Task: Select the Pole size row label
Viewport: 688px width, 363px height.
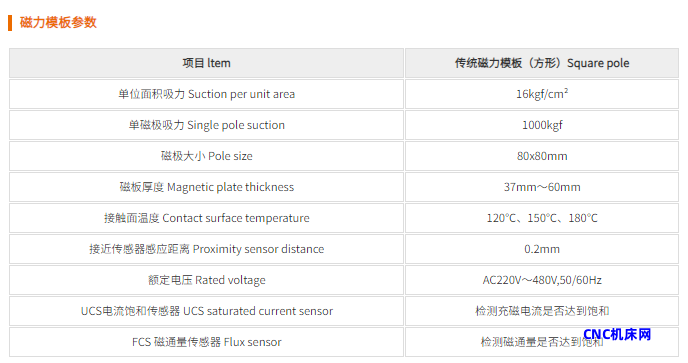Action: tap(206, 156)
